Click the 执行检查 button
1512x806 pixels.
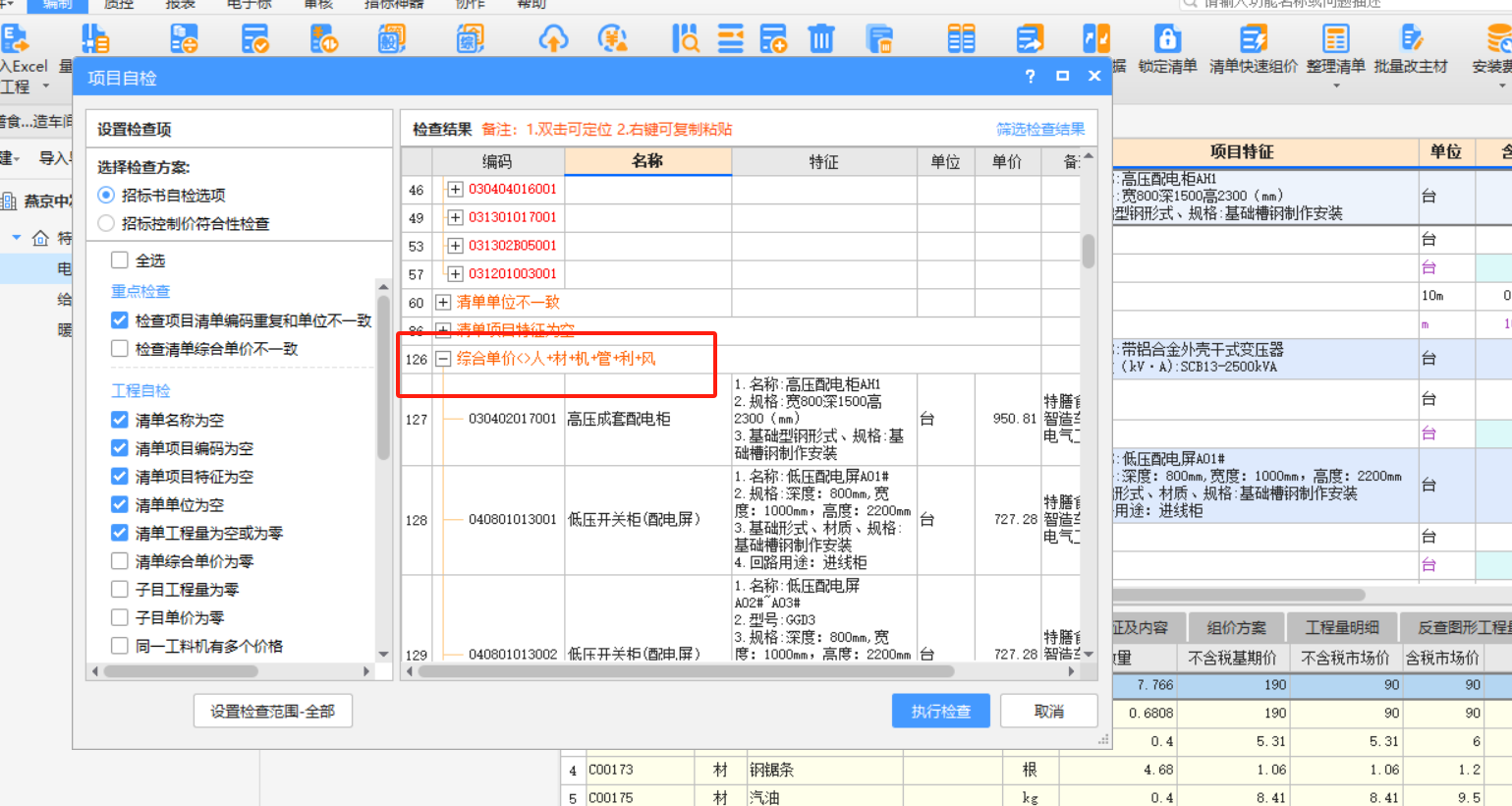(941, 711)
